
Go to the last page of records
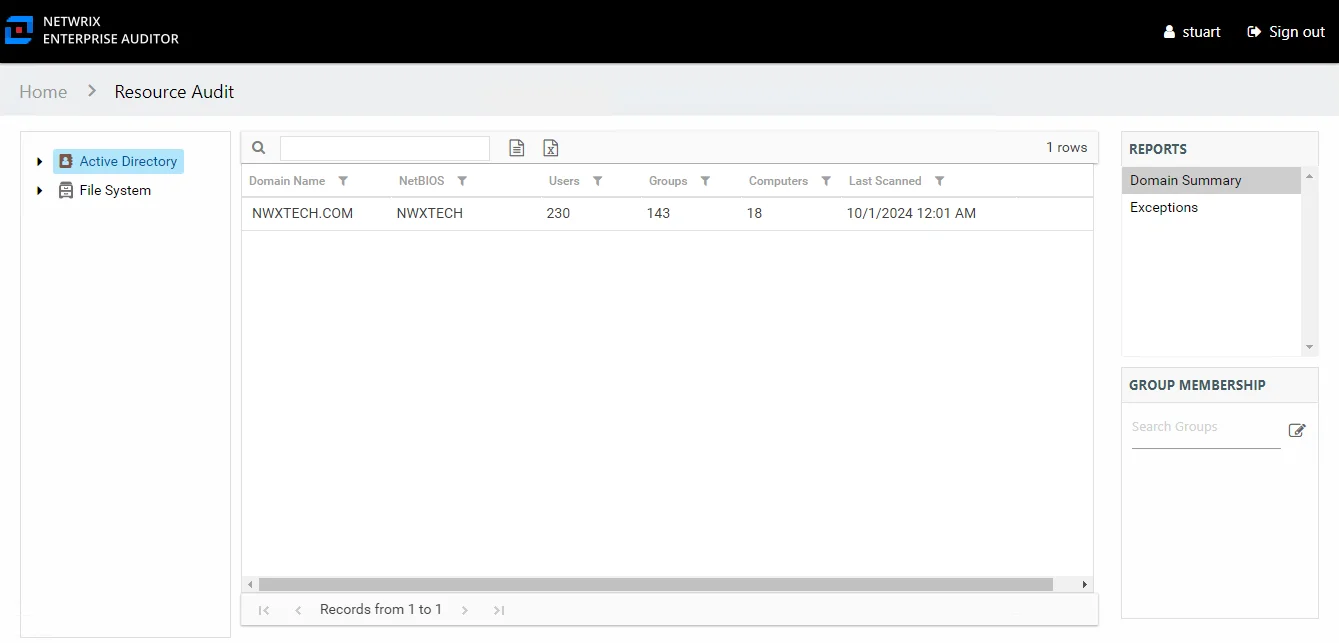(x=499, y=610)
